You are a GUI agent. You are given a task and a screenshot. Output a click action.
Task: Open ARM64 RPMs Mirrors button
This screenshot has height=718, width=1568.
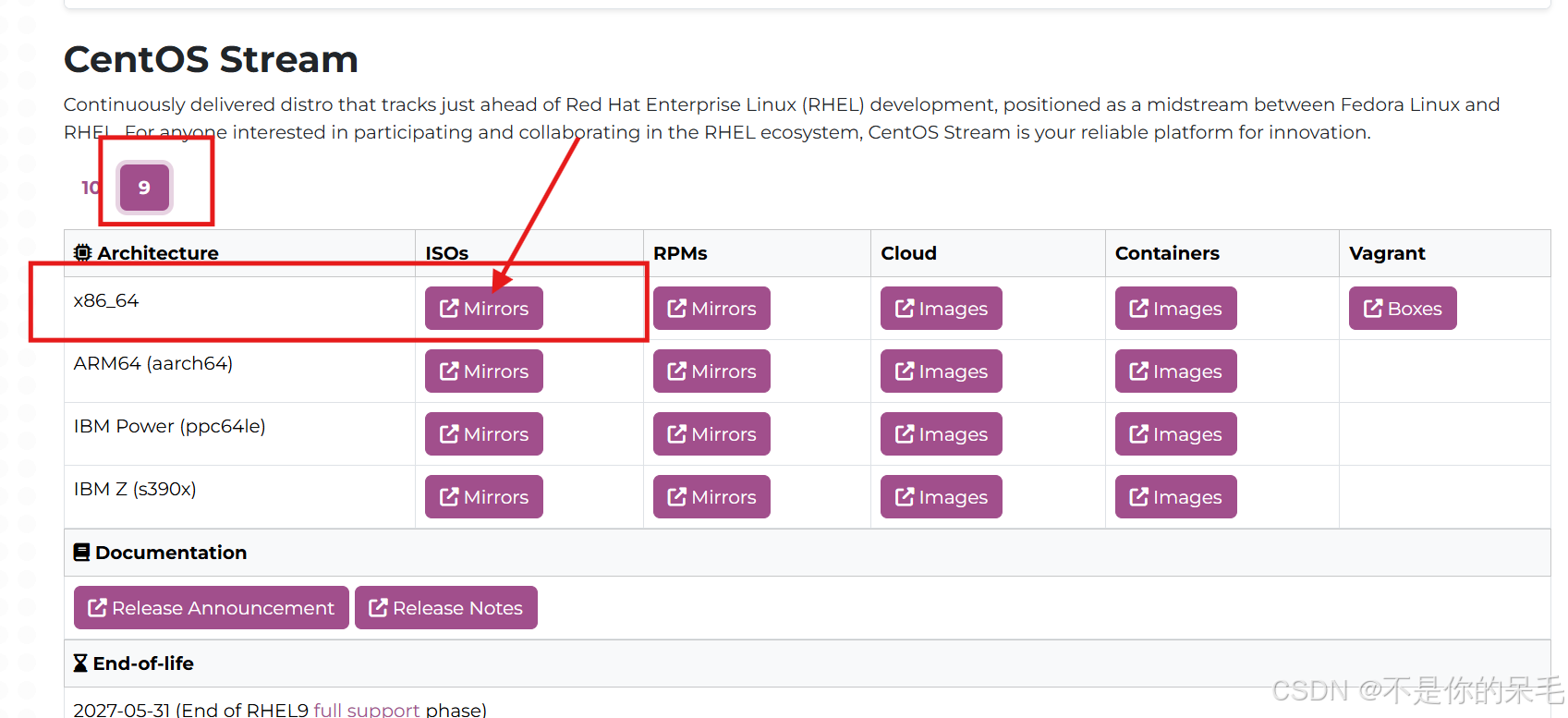711,371
